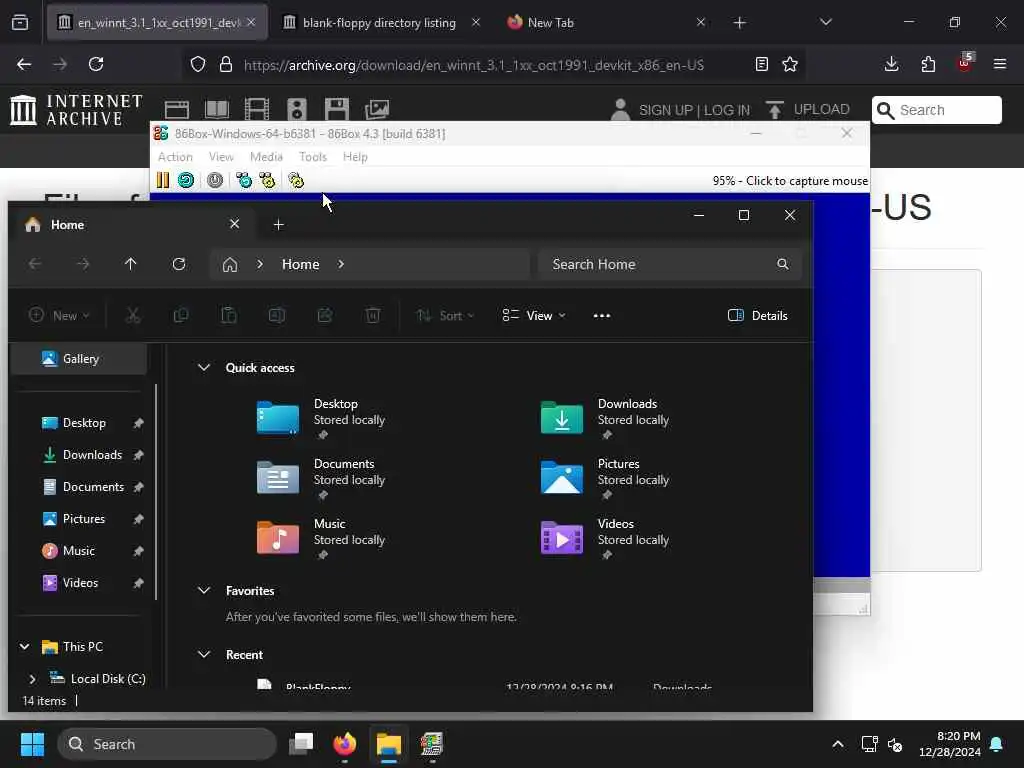
Task: Pause emulation in 86Box toolbar
Action: click(x=163, y=180)
